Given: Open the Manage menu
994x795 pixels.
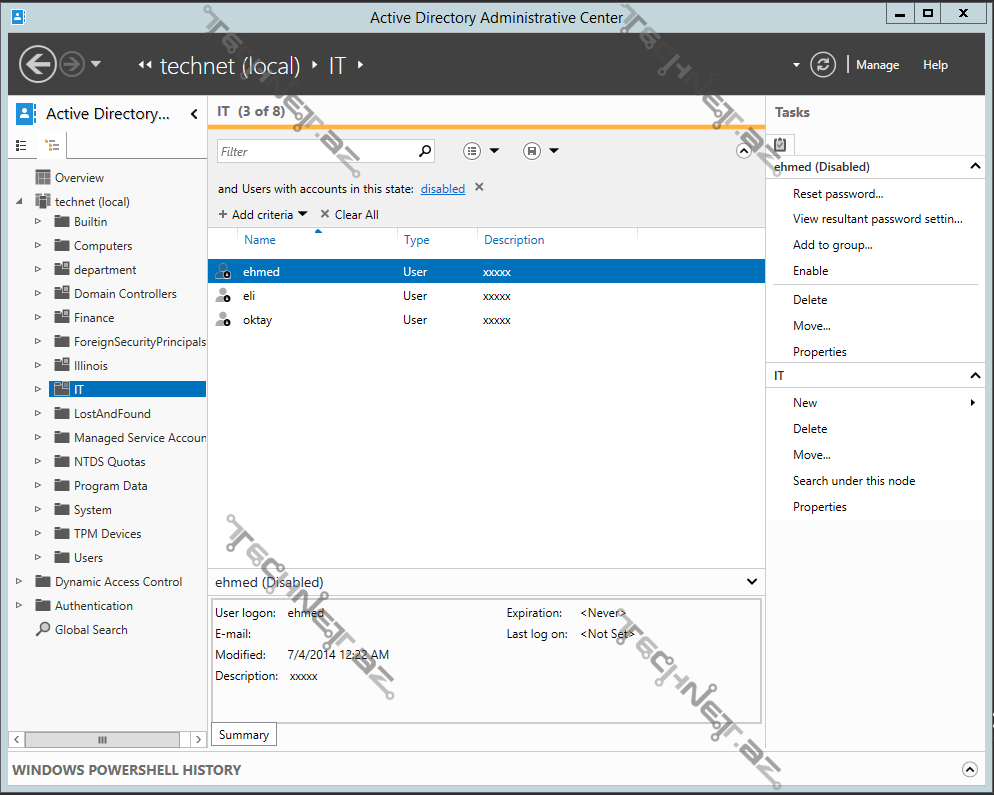Looking at the screenshot, I should 877,64.
